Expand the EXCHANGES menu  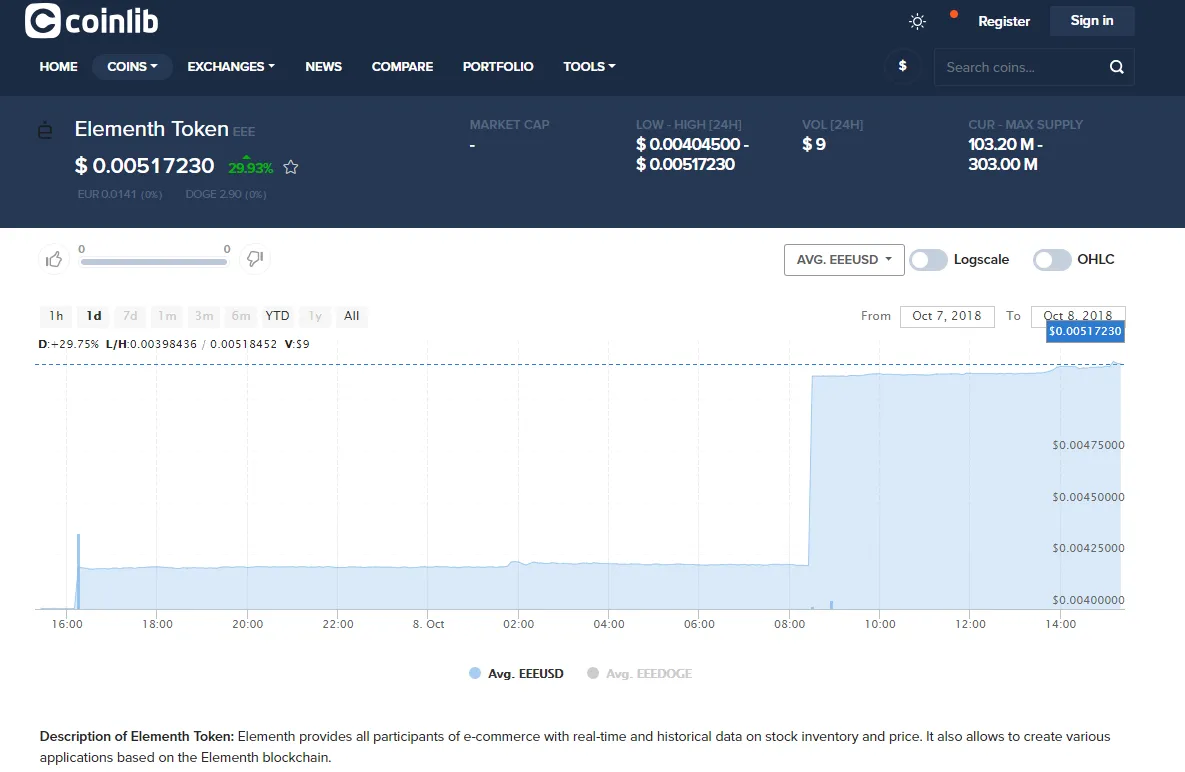pos(231,66)
